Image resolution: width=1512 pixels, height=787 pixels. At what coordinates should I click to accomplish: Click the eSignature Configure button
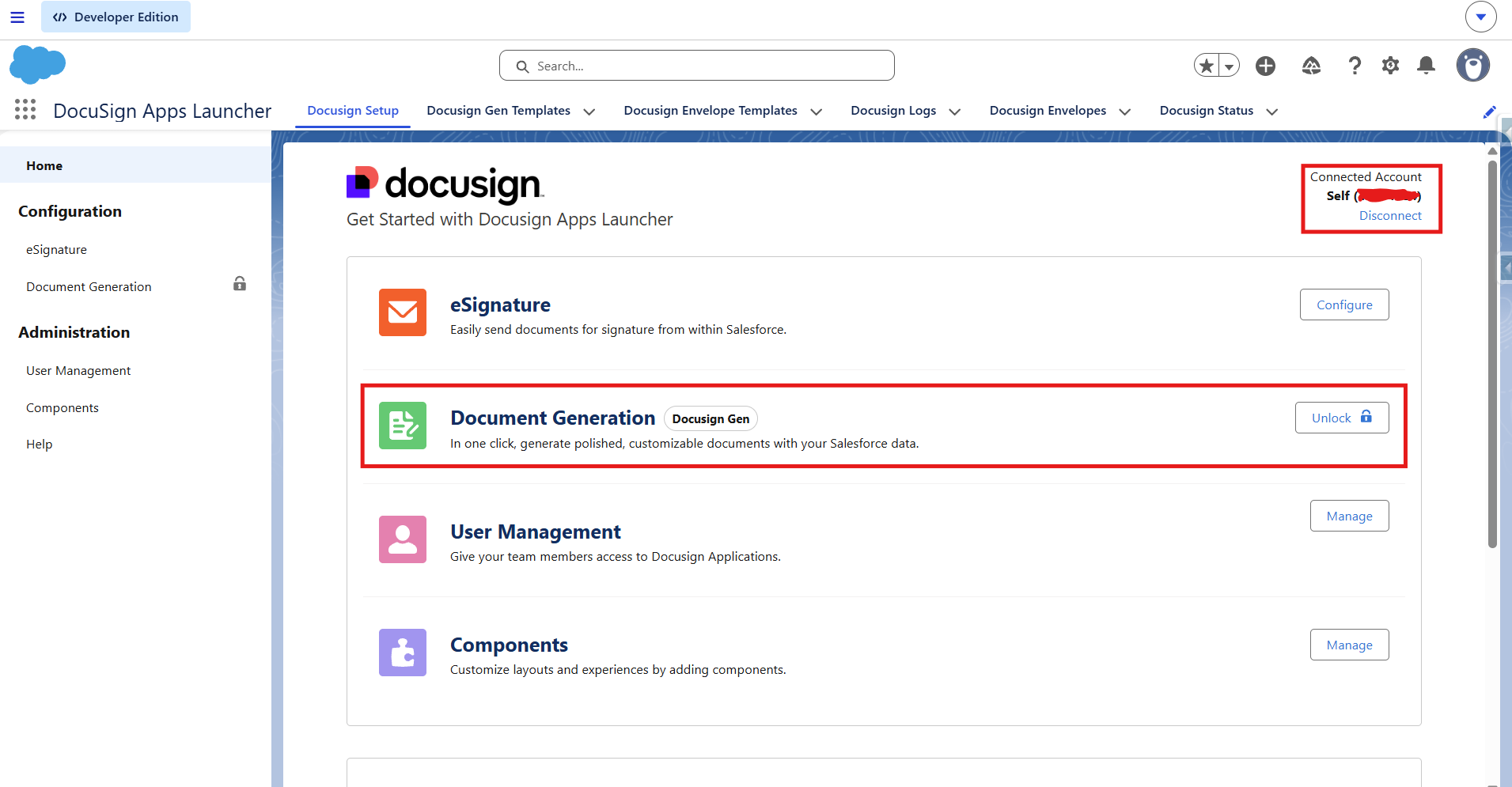(x=1344, y=305)
